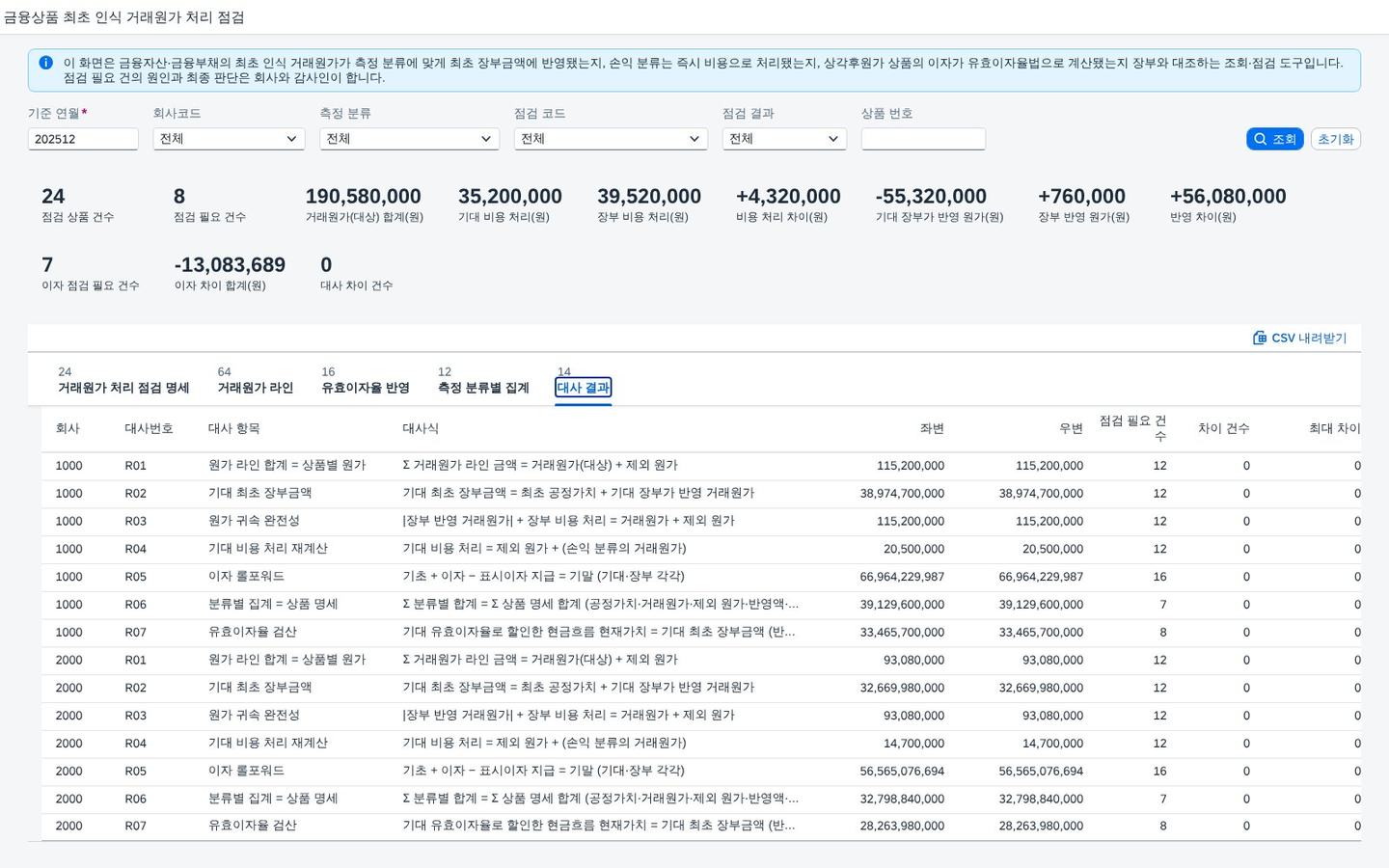Click the 대사번호 column header
This screenshot has width=1389, height=868.
coord(149,428)
